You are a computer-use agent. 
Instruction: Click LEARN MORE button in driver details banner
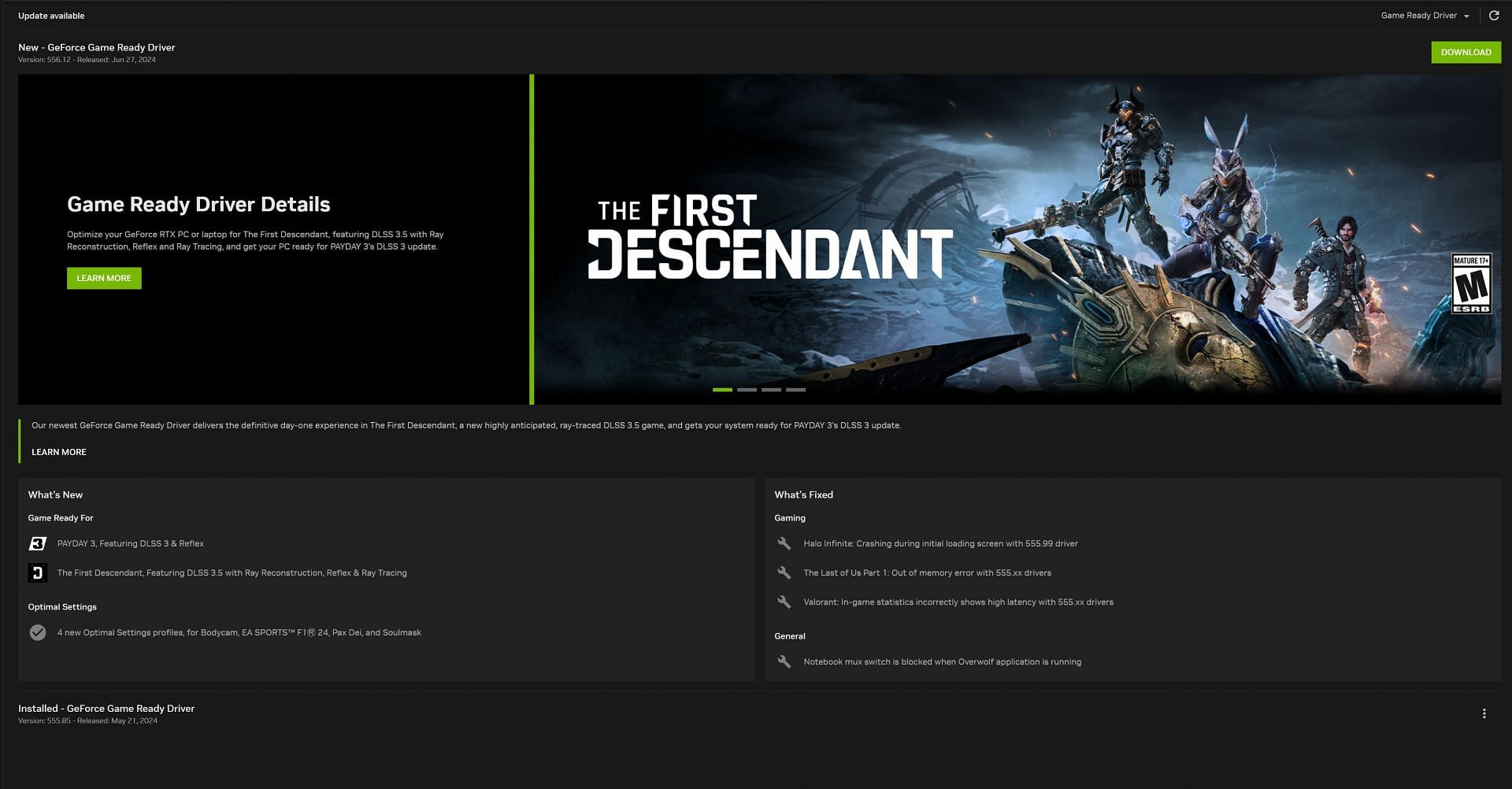(x=104, y=278)
